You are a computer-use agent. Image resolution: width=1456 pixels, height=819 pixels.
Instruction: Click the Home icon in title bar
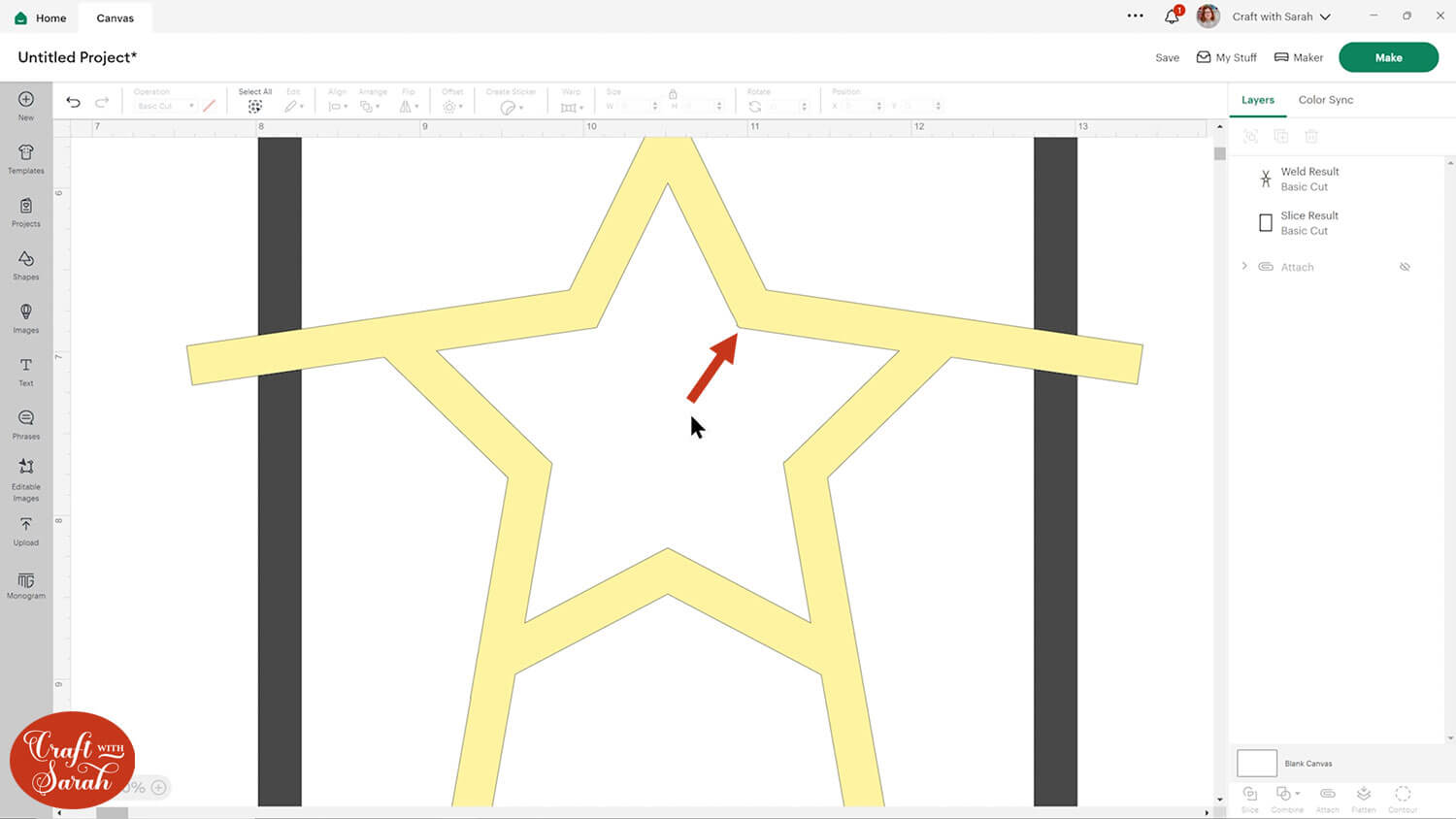pos(21,17)
